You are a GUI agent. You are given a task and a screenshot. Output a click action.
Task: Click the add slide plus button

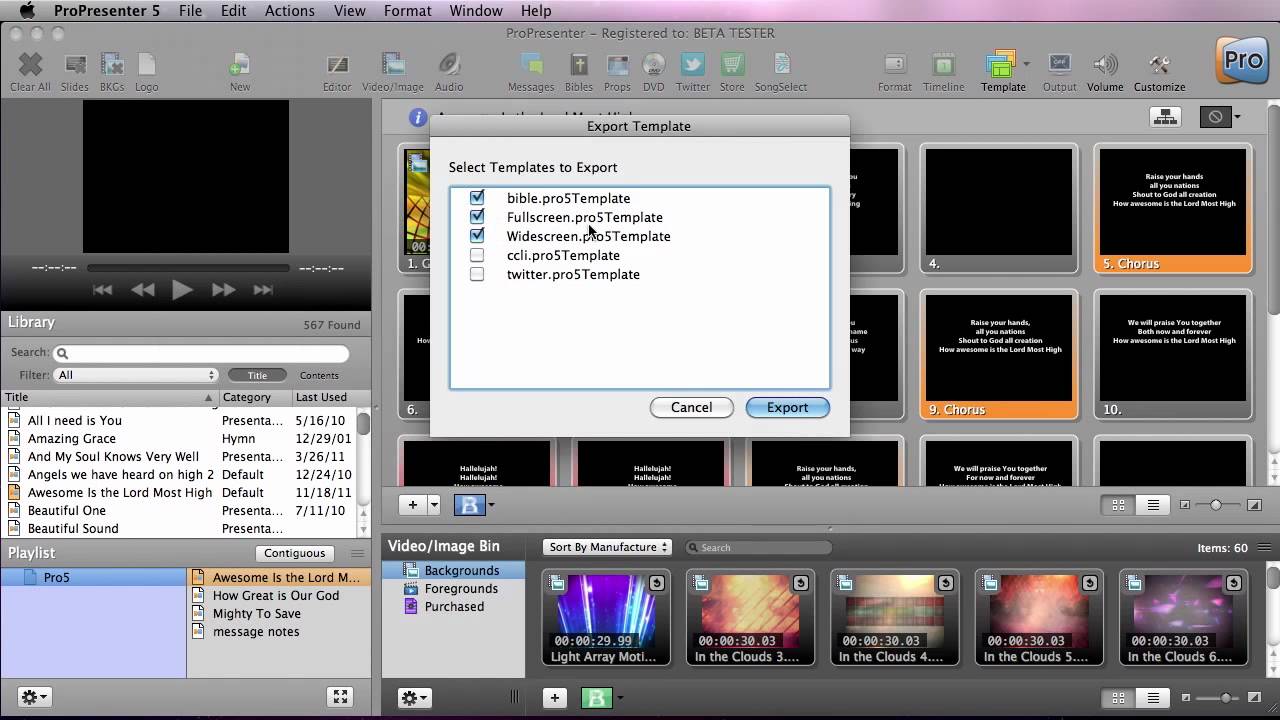[412, 505]
